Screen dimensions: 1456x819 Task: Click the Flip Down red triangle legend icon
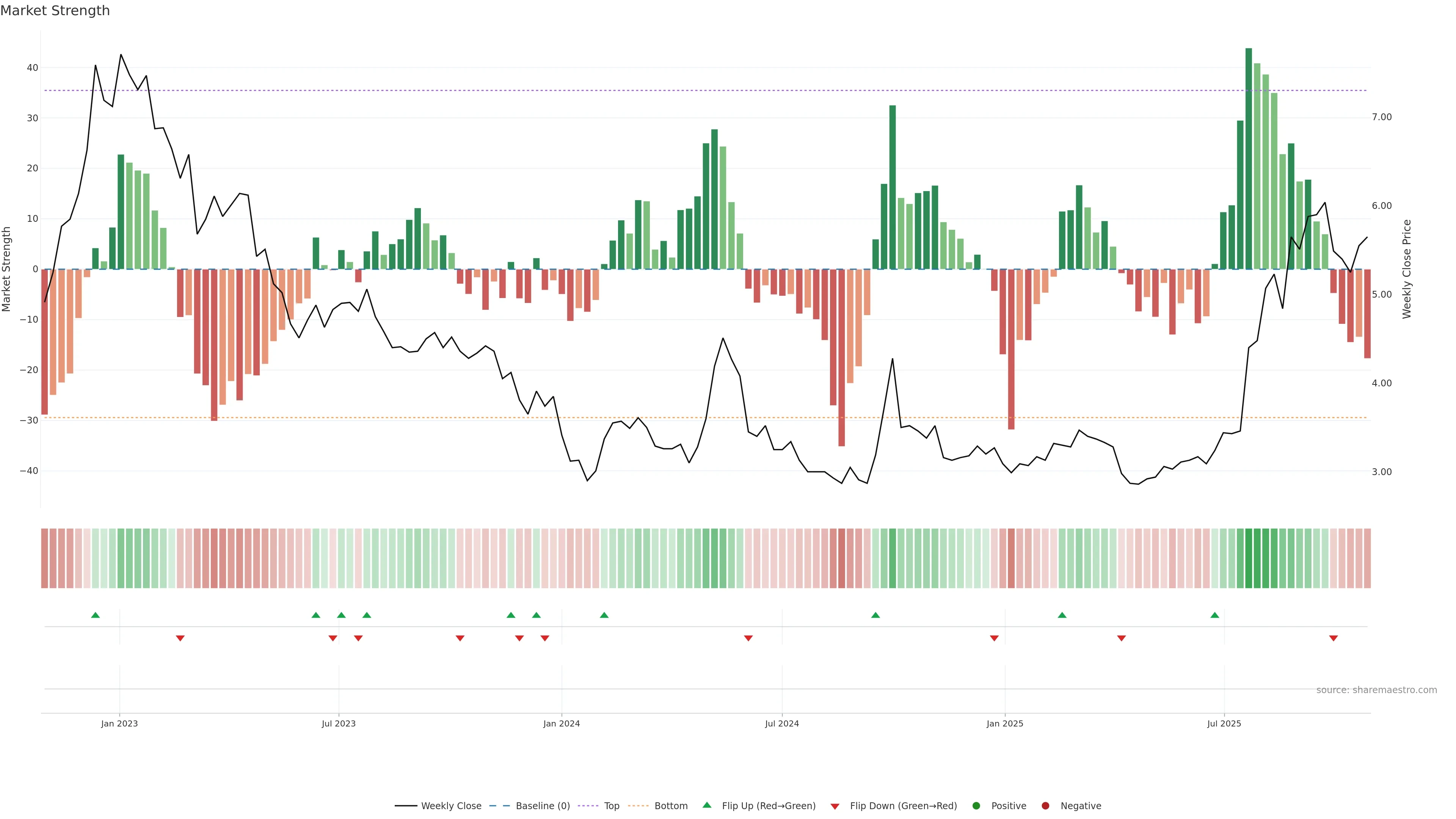pos(835,806)
